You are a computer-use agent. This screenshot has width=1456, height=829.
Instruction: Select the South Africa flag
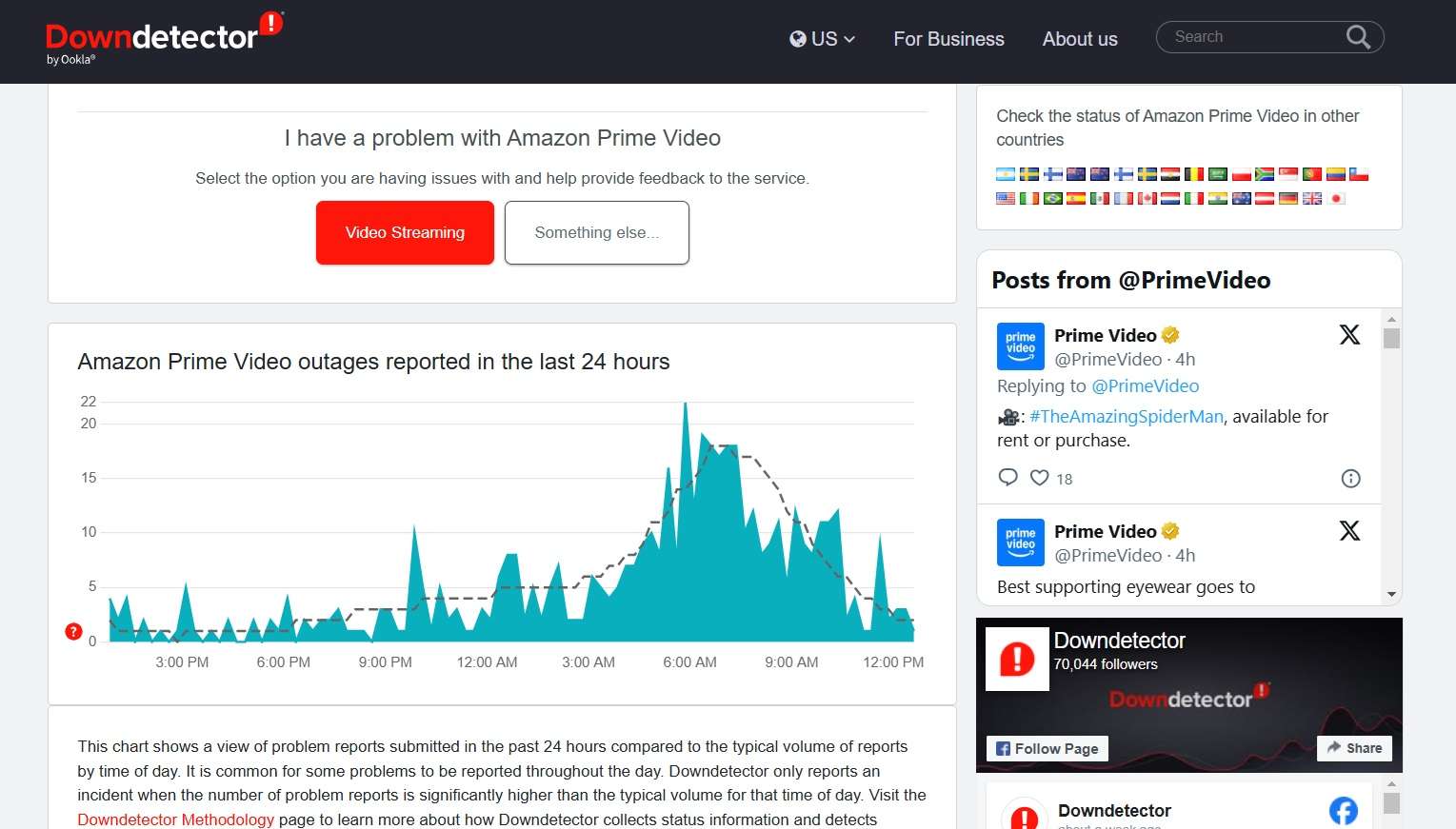[1265, 174]
